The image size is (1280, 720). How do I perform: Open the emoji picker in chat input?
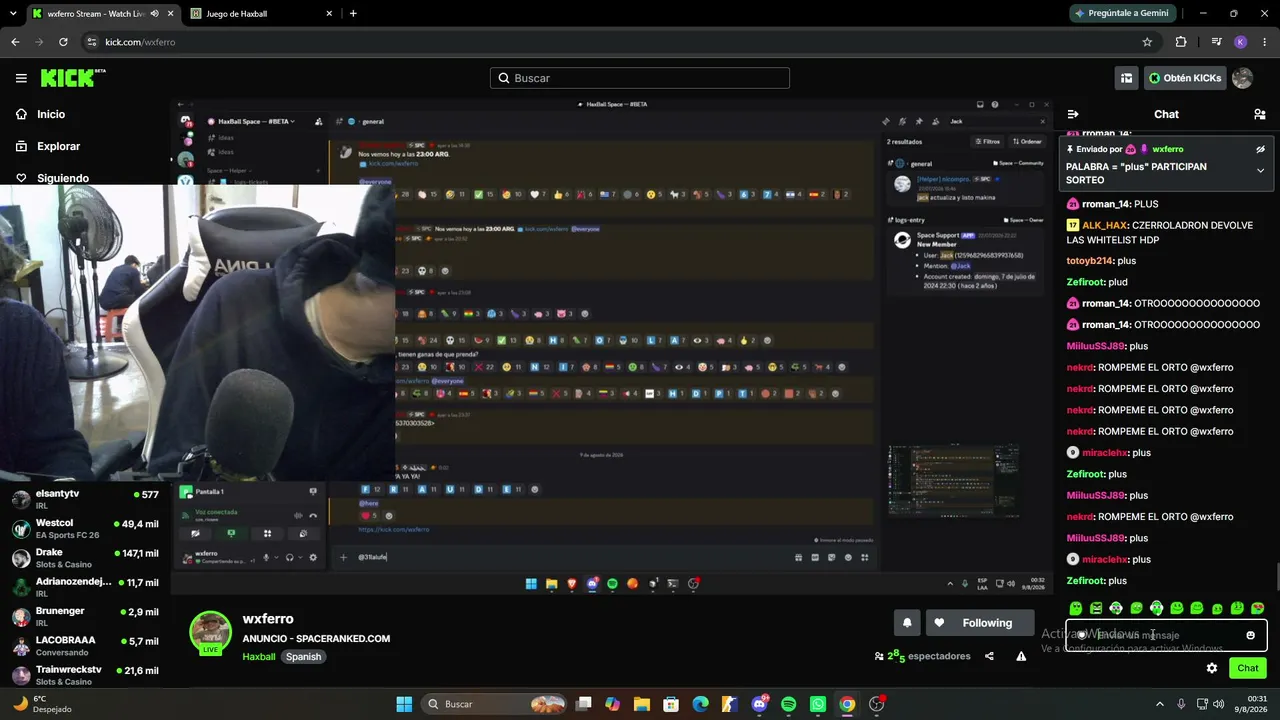click(1250, 635)
